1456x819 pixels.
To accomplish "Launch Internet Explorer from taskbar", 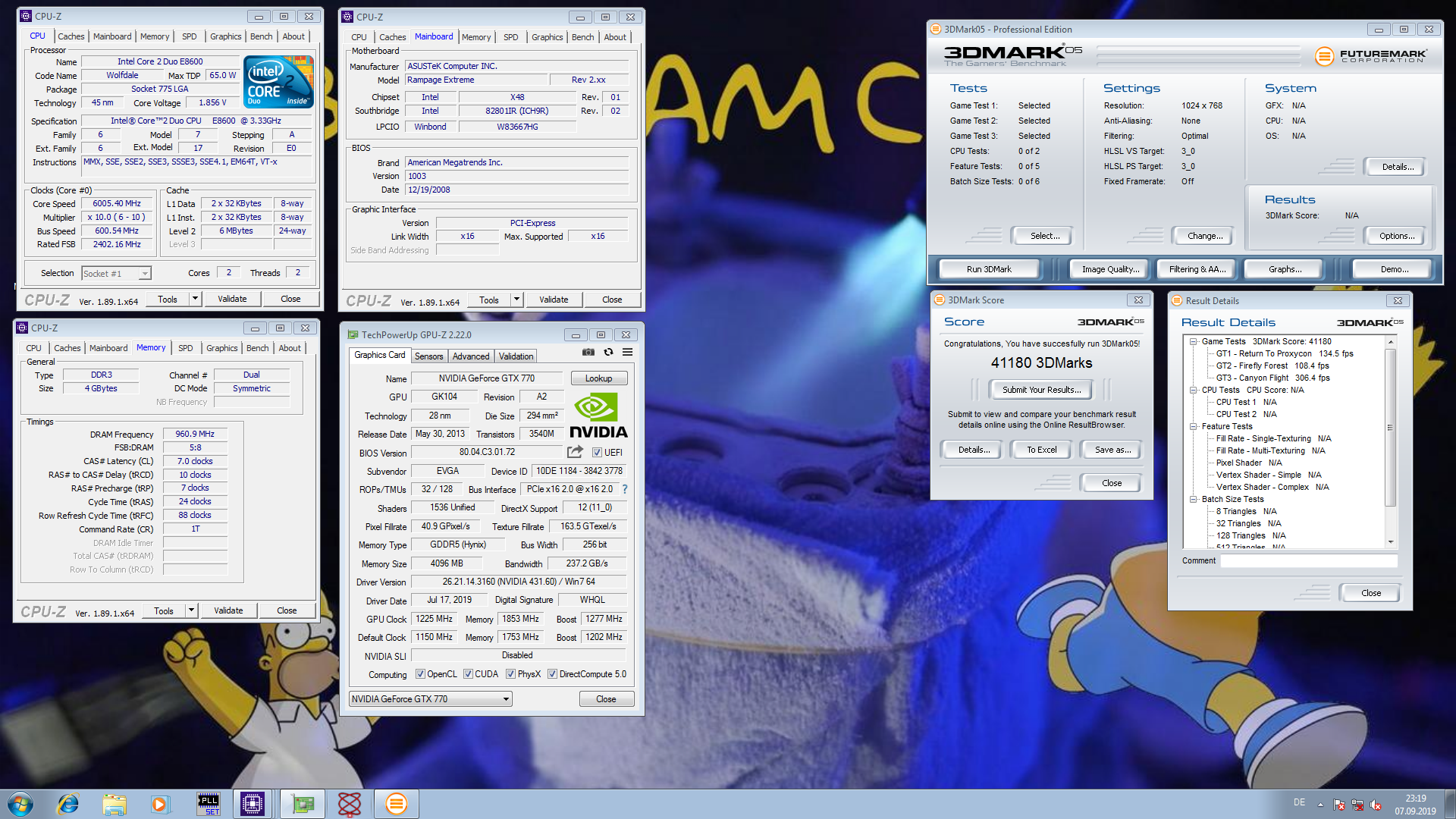I will click(68, 804).
